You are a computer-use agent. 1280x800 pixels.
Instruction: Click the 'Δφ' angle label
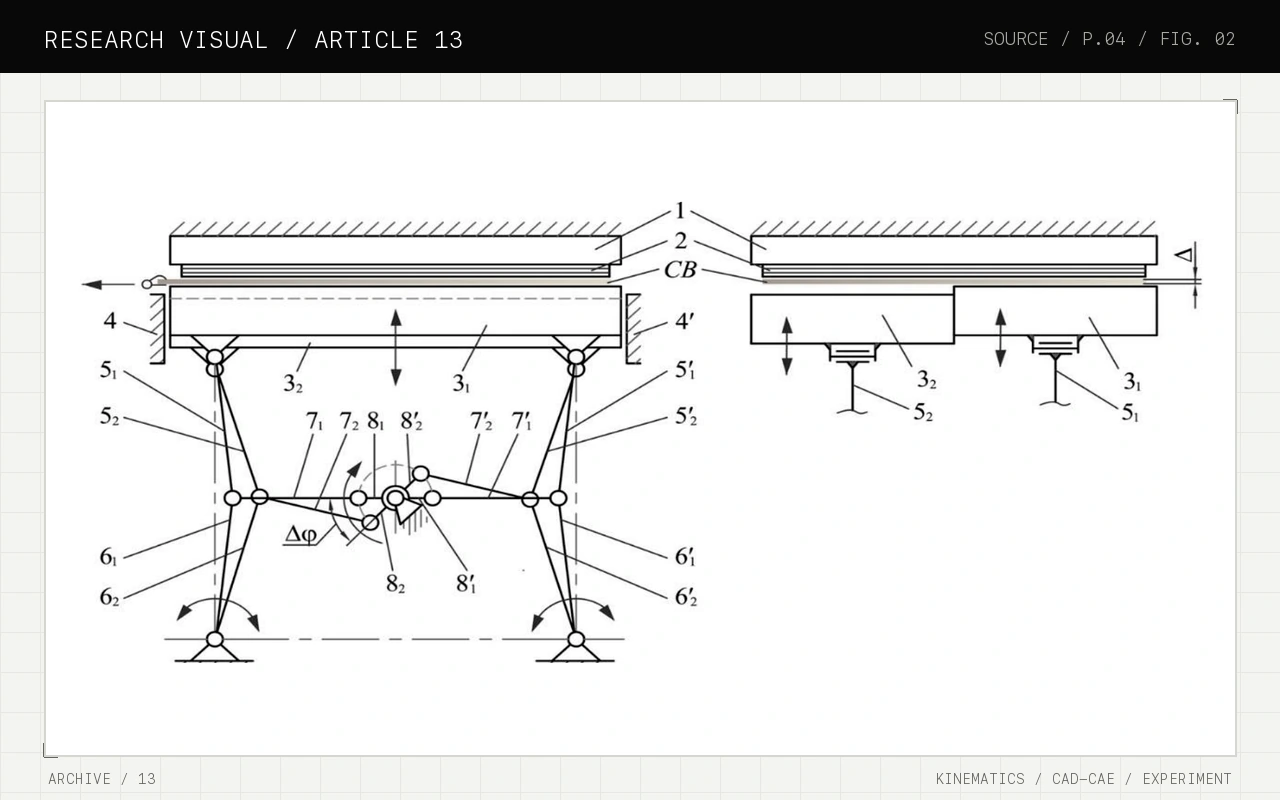301,534
